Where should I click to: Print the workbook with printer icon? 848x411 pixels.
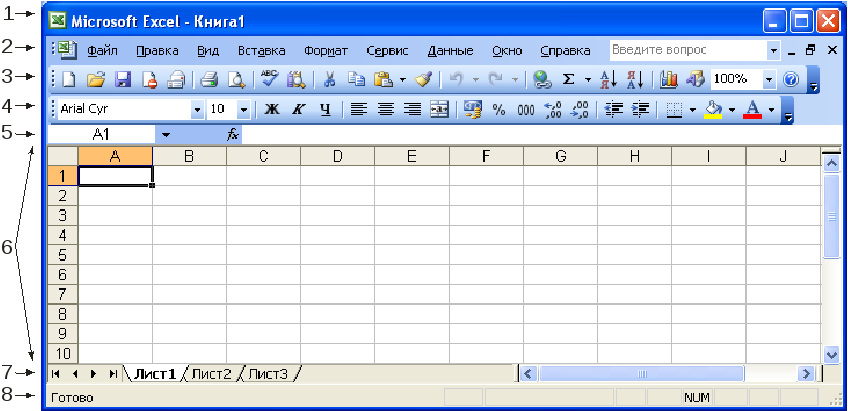[x=209, y=79]
